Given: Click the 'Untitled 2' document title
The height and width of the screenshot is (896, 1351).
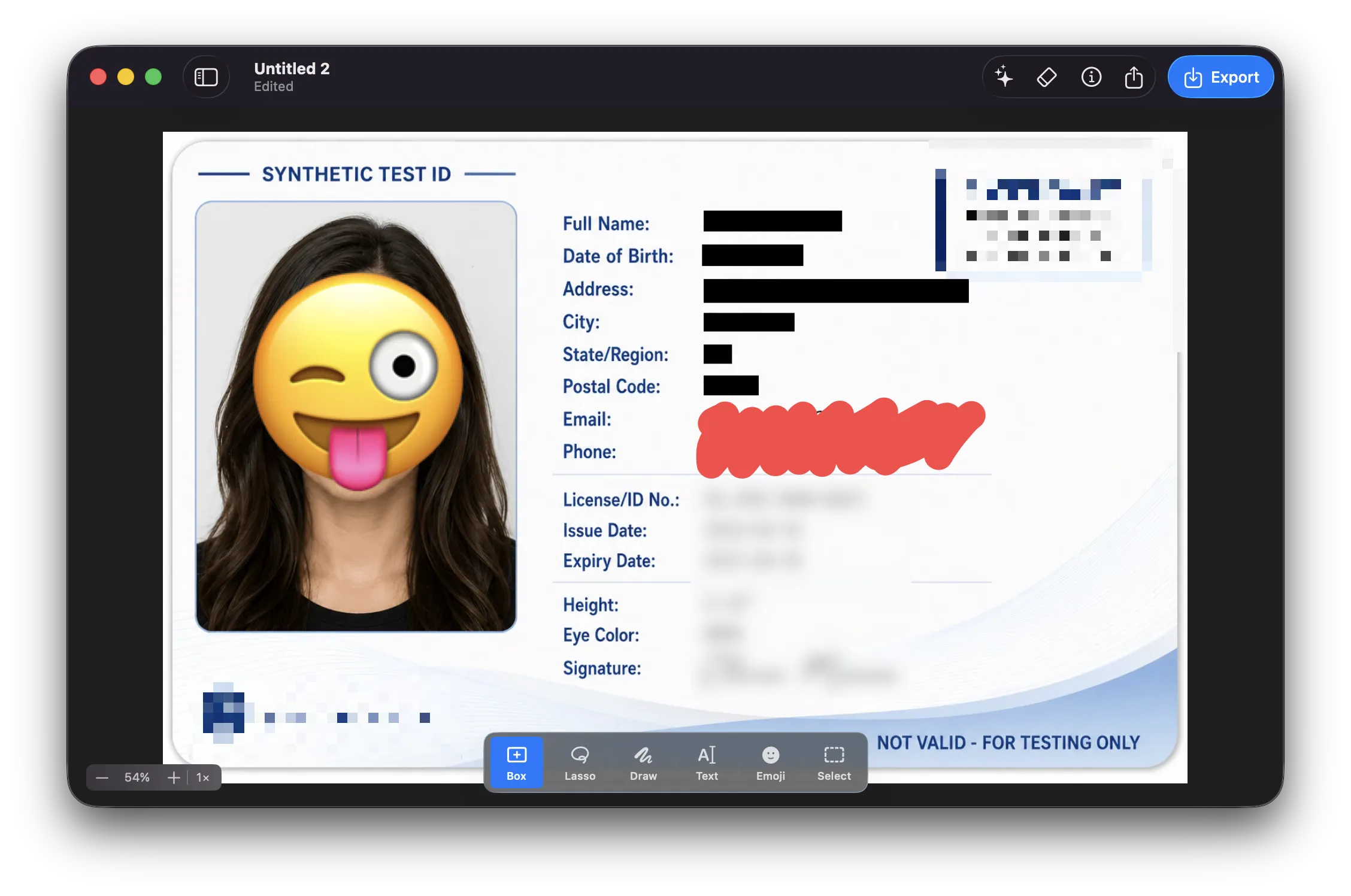Looking at the screenshot, I should coord(292,68).
